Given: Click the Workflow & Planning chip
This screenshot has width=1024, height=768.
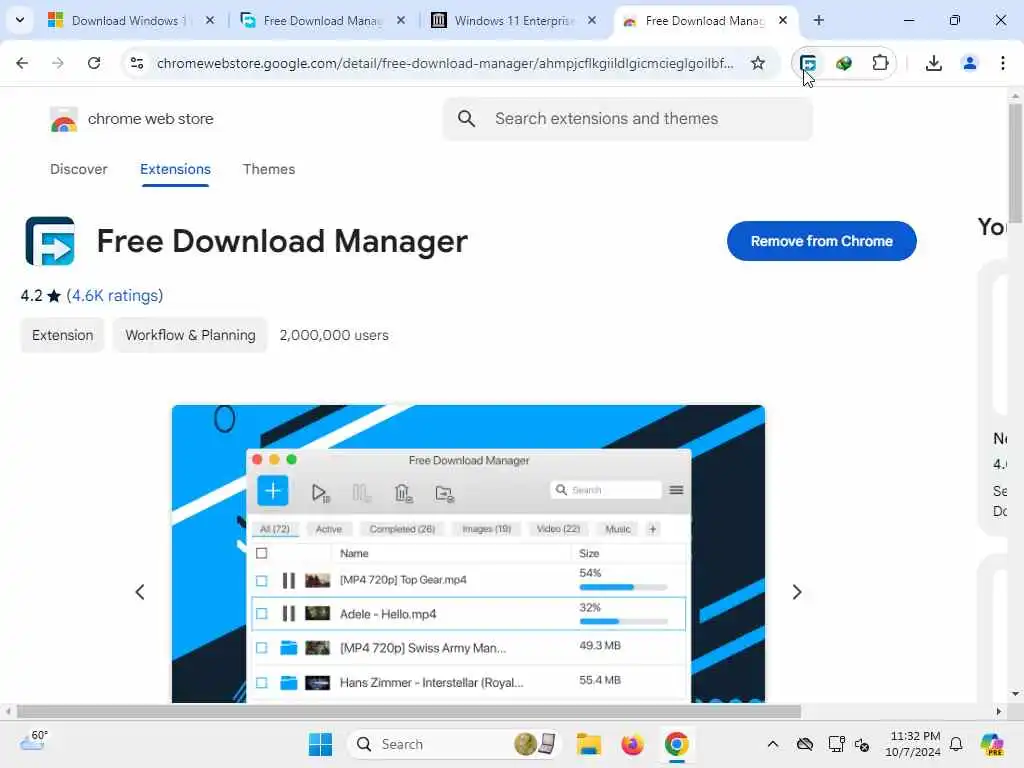Looking at the screenshot, I should pyautogui.click(x=190, y=335).
